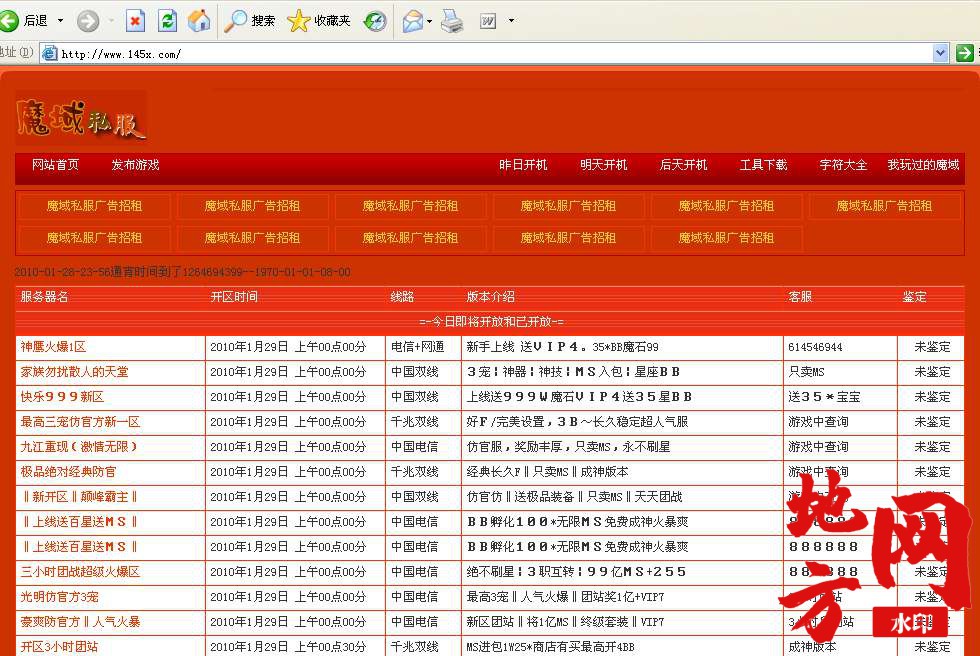Visit the 开区3小时团站 server link
Viewport: 980px width, 656px height.
pos(59,647)
